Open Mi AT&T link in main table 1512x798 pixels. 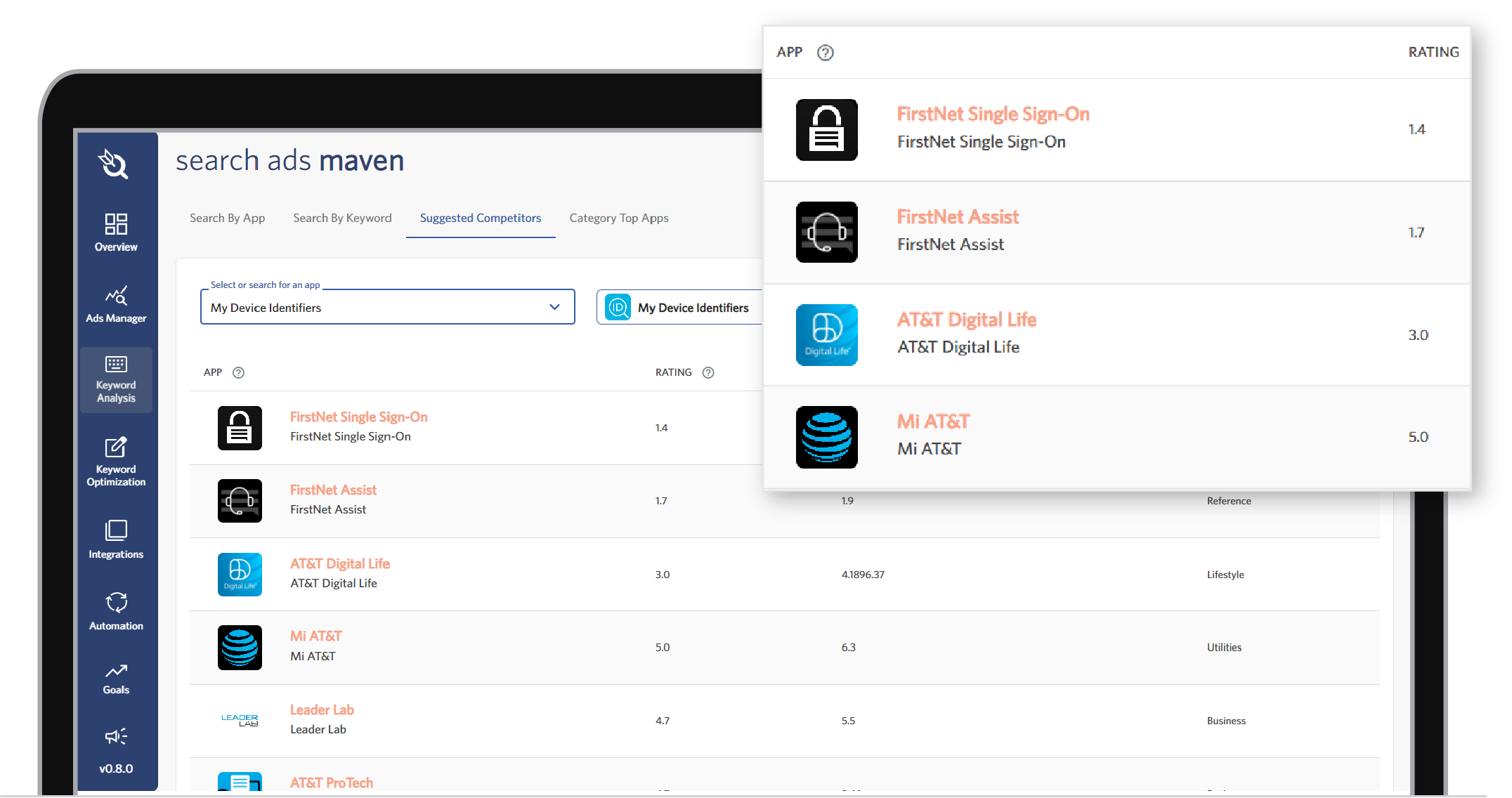point(315,636)
